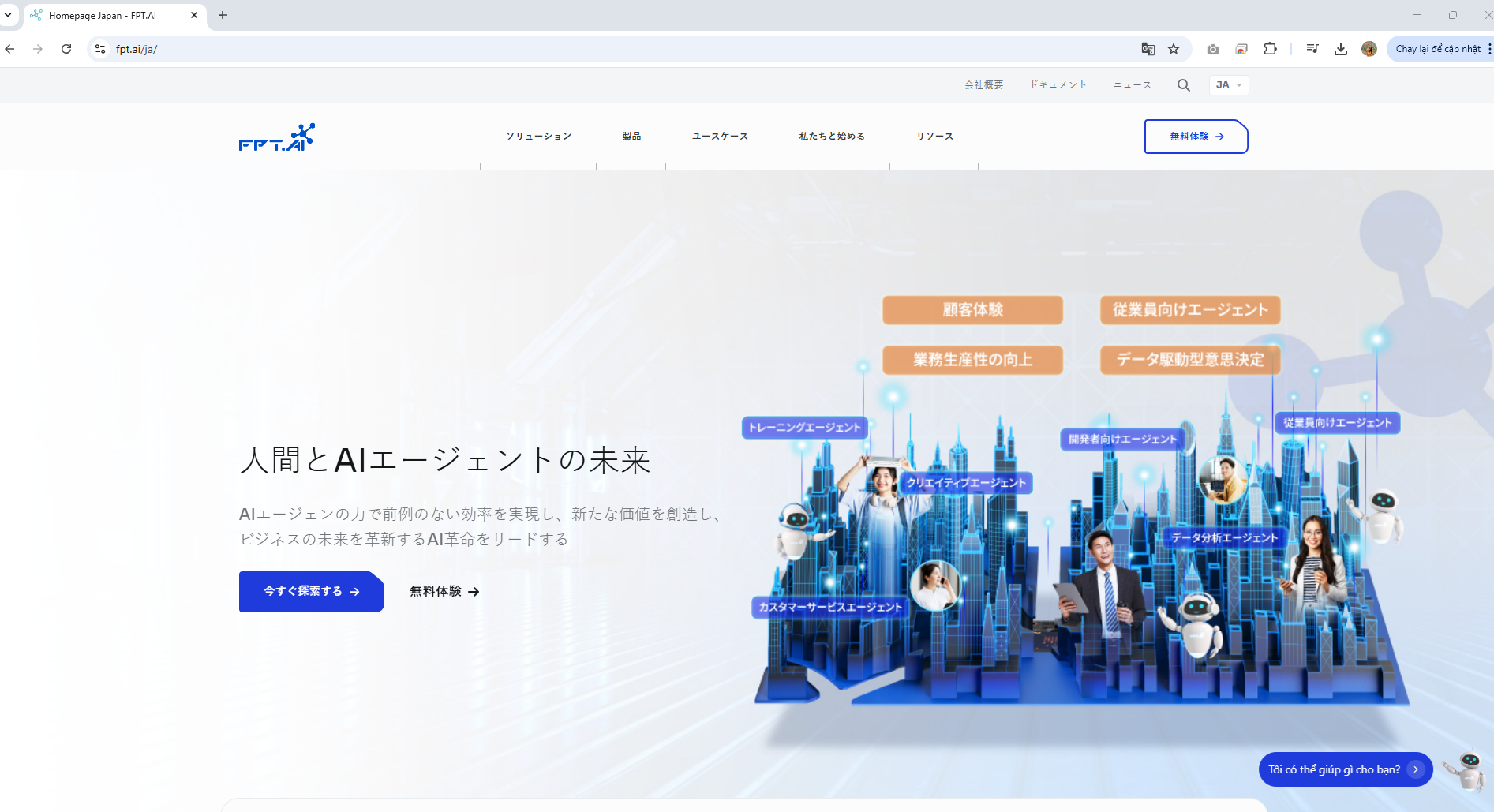Click the outlined 無料体験 header button
Screen dimensions: 1494x812
tap(1196, 137)
